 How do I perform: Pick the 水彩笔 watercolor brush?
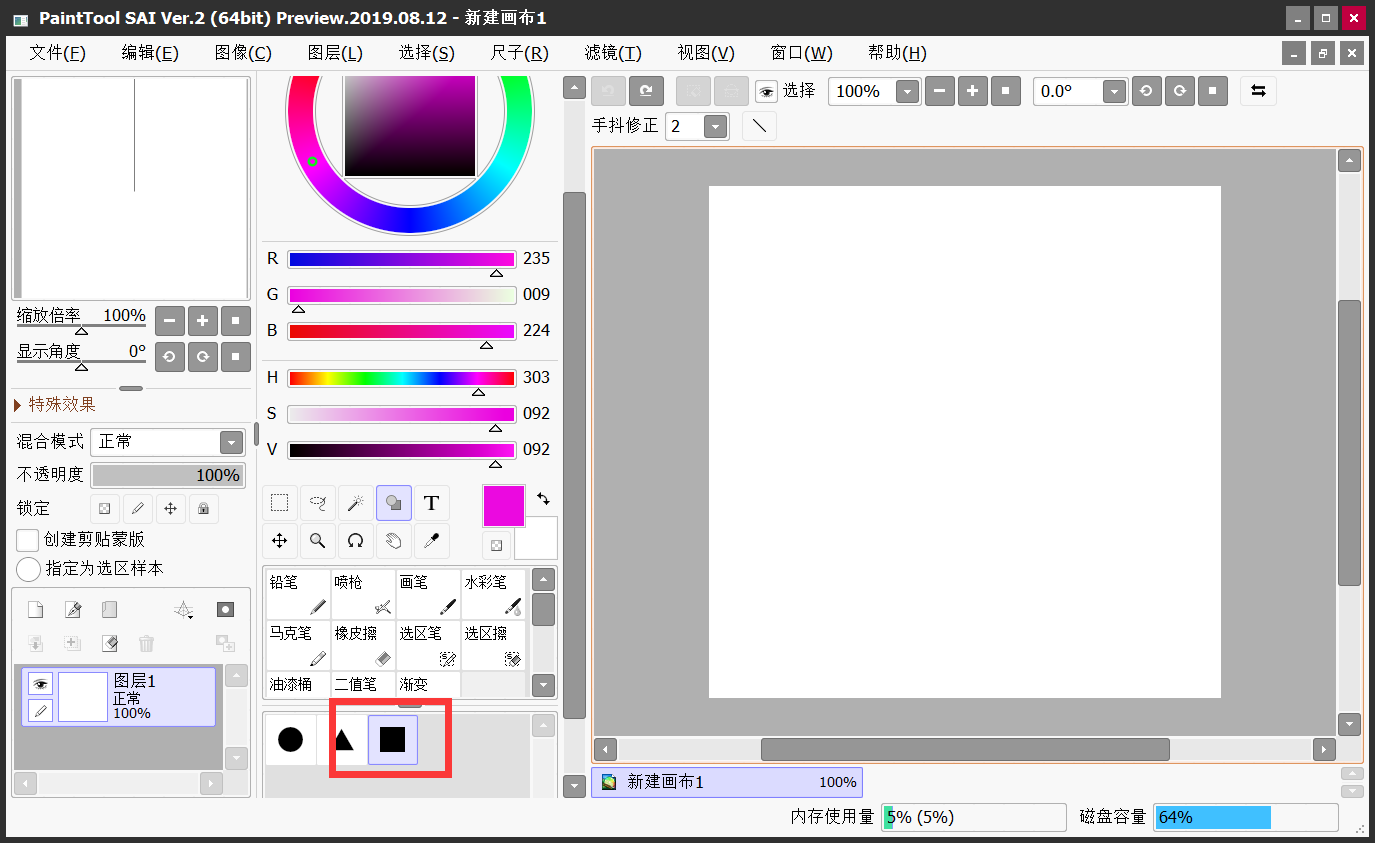(493, 594)
